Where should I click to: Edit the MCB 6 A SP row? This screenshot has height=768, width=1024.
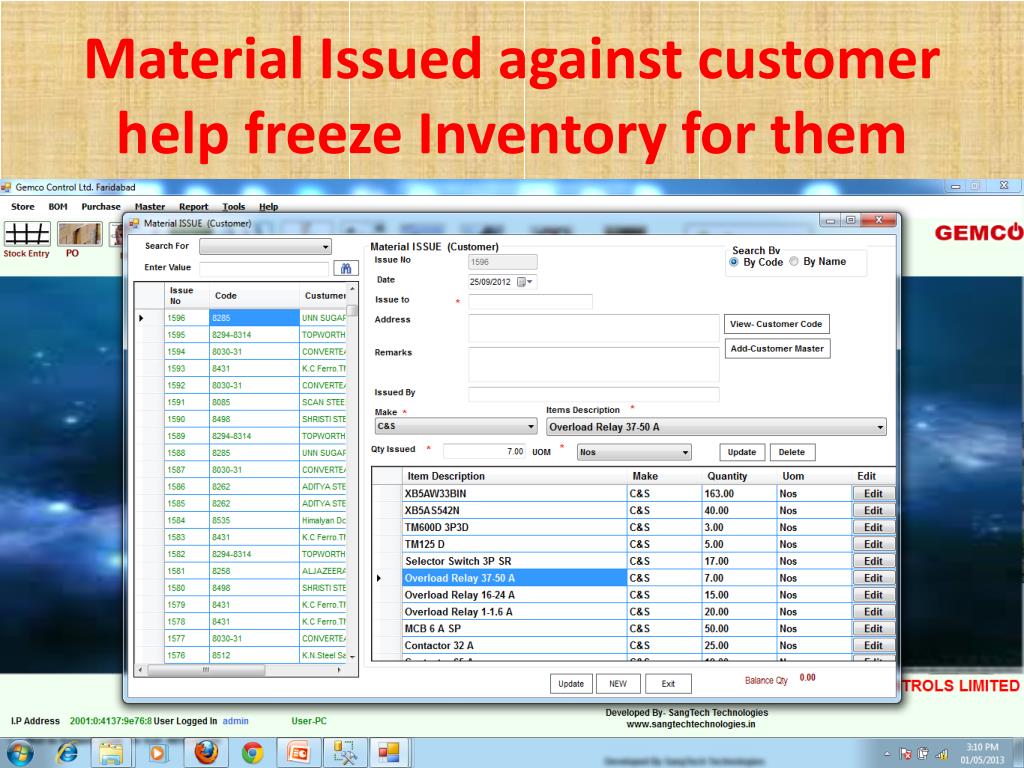click(x=873, y=629)
